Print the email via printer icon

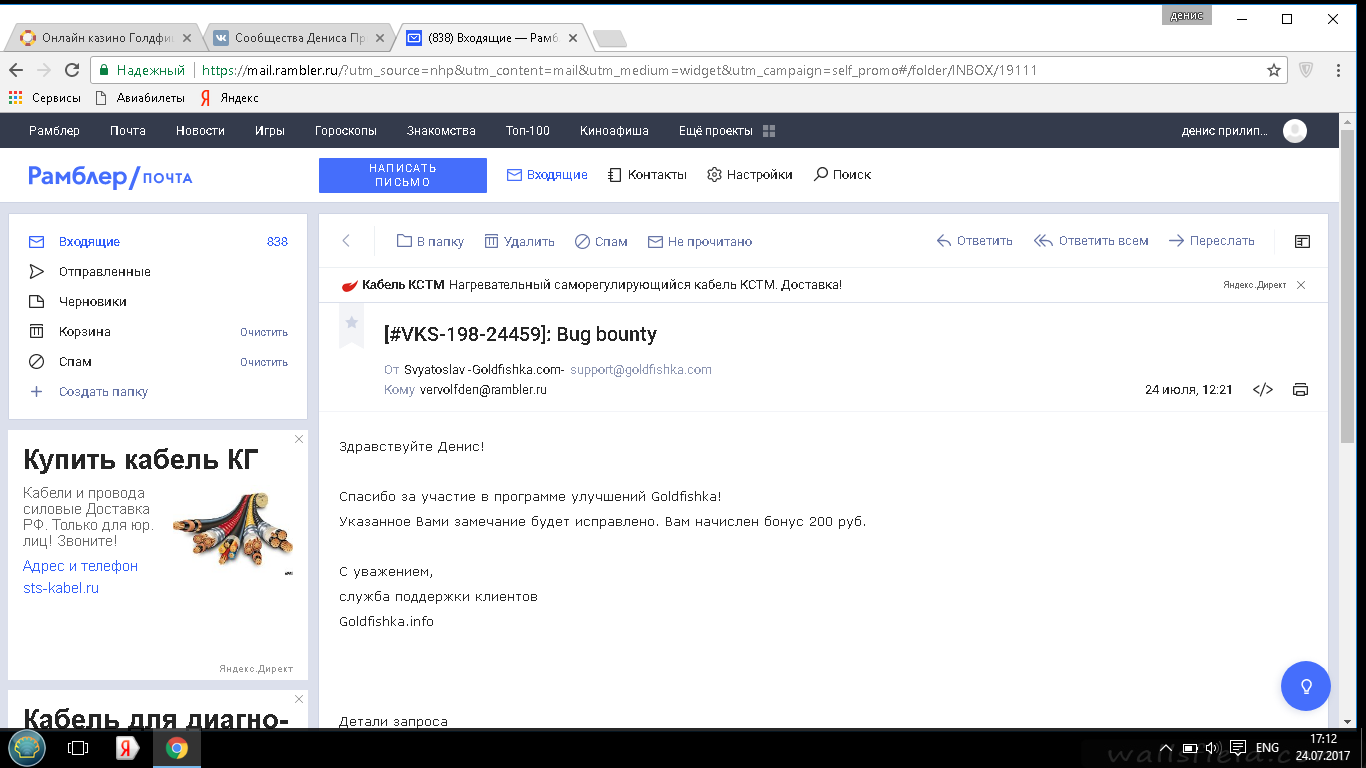point(1300,390)
